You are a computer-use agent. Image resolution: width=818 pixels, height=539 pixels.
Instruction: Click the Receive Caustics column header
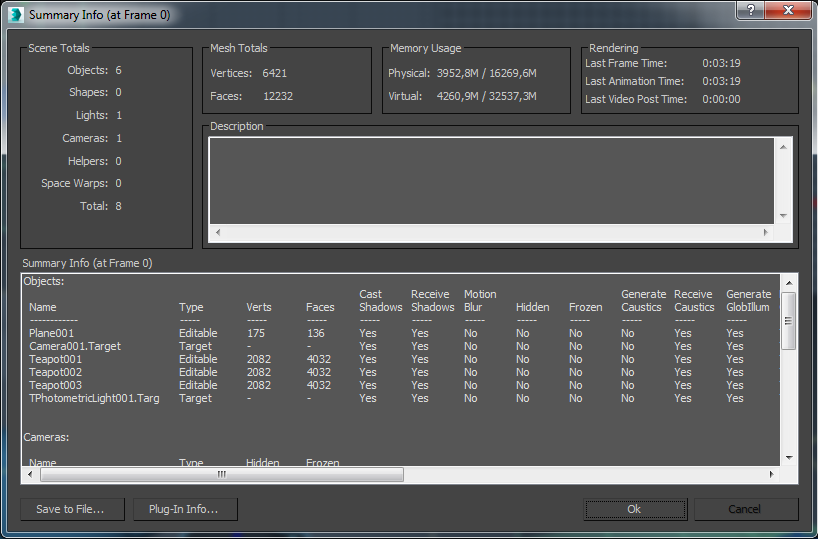click(x=694, y=301)
